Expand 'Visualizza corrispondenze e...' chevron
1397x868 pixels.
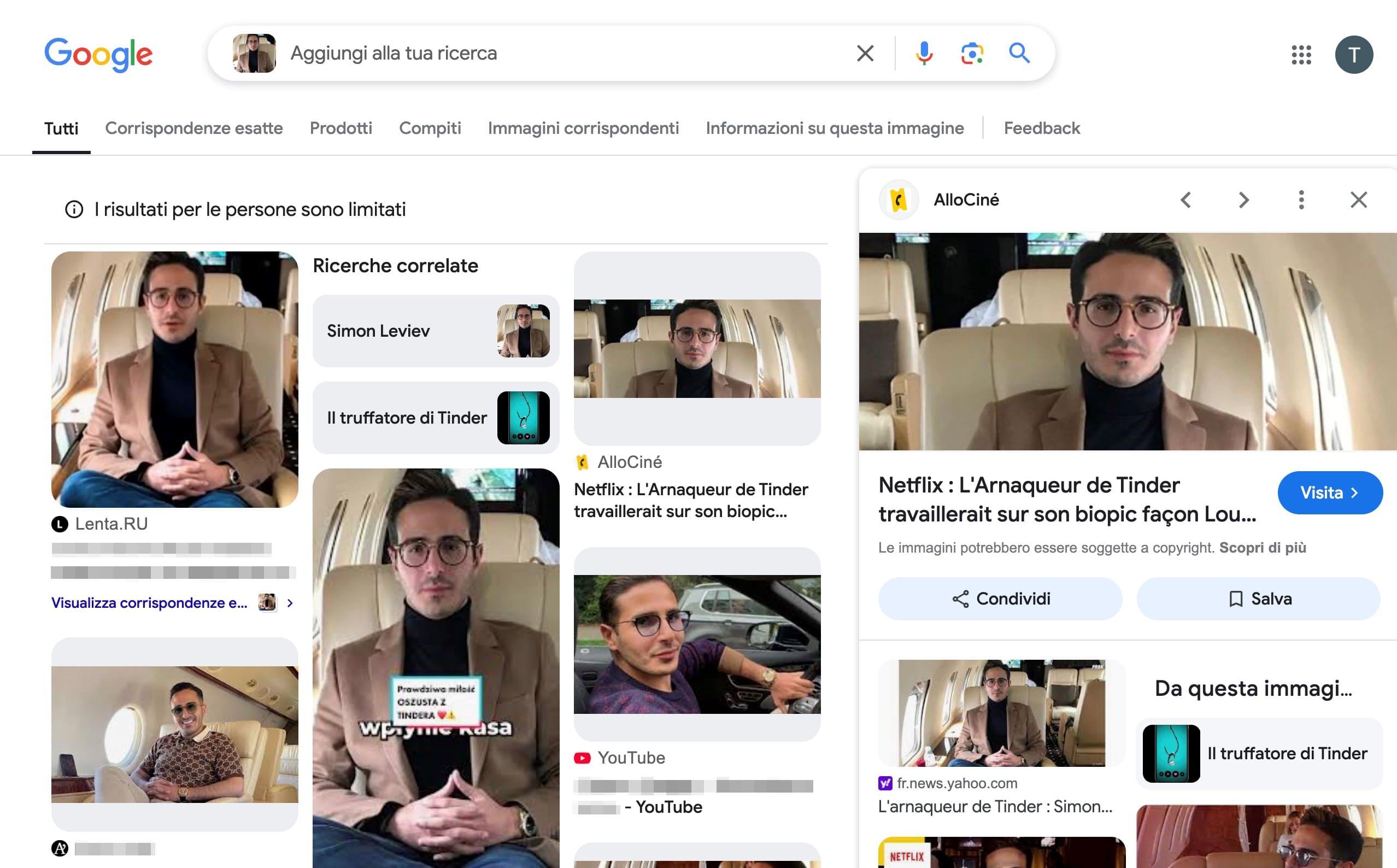[x=290, y=603]
